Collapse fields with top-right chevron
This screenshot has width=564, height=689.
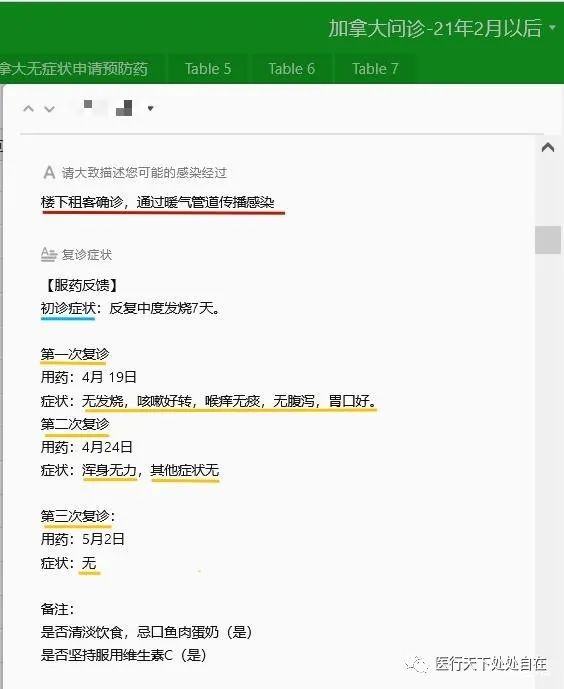(548, 147)
